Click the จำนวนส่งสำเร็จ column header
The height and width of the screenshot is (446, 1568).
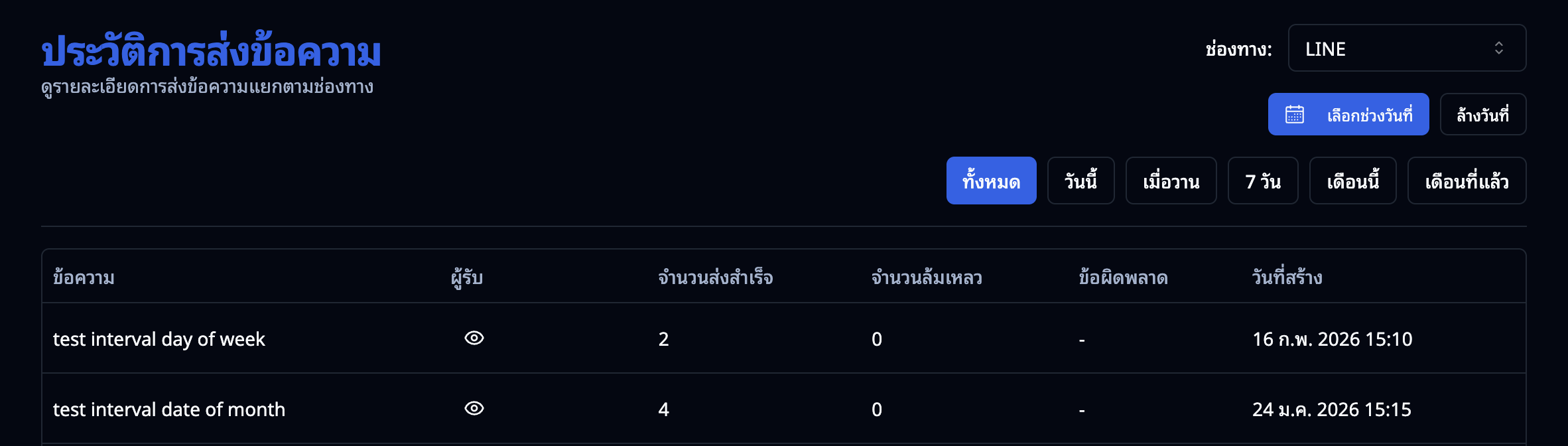click(713, 277)
